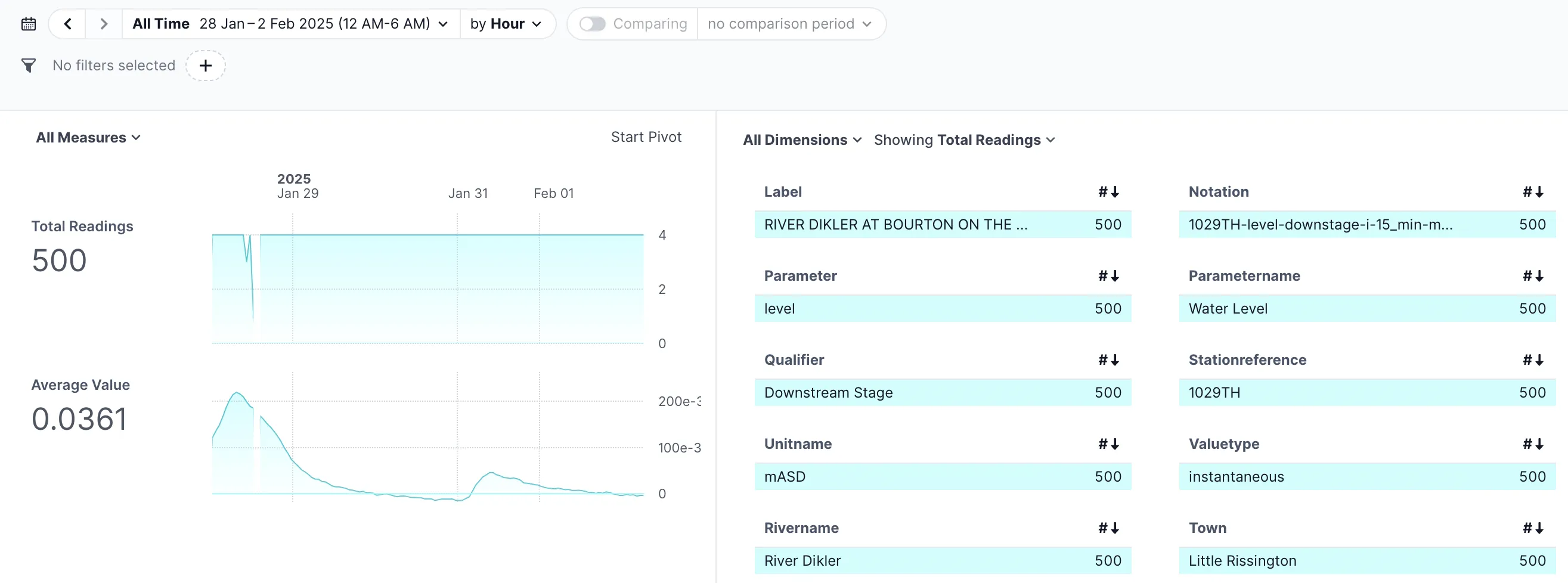Enable the Comparing toggle switch
This screenshot has height=583, width=1568.
(591, 24)
